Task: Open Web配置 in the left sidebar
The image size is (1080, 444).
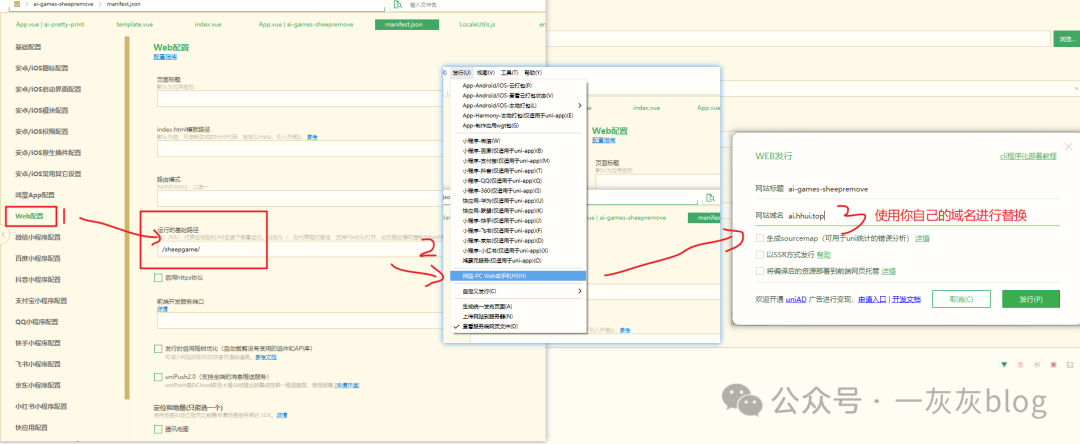Action: [x=30, y=216]
